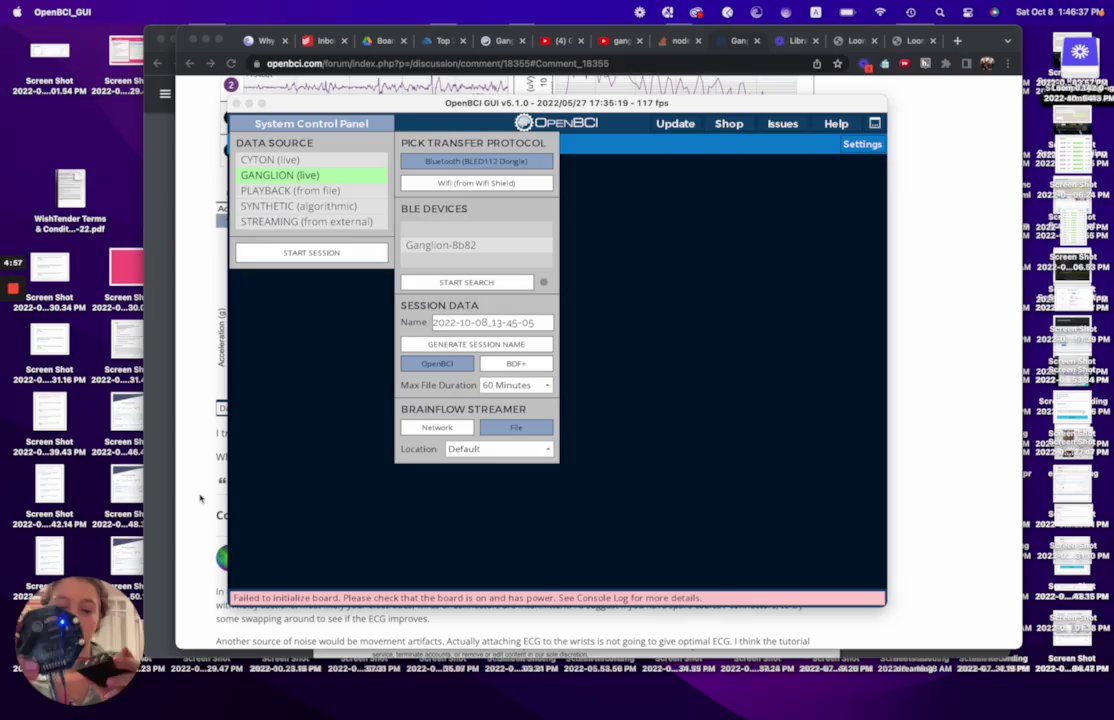Open the Chrome extensions puzzle icon
The width and height of the screenshot is (1114, 720).
click(946, 63)
